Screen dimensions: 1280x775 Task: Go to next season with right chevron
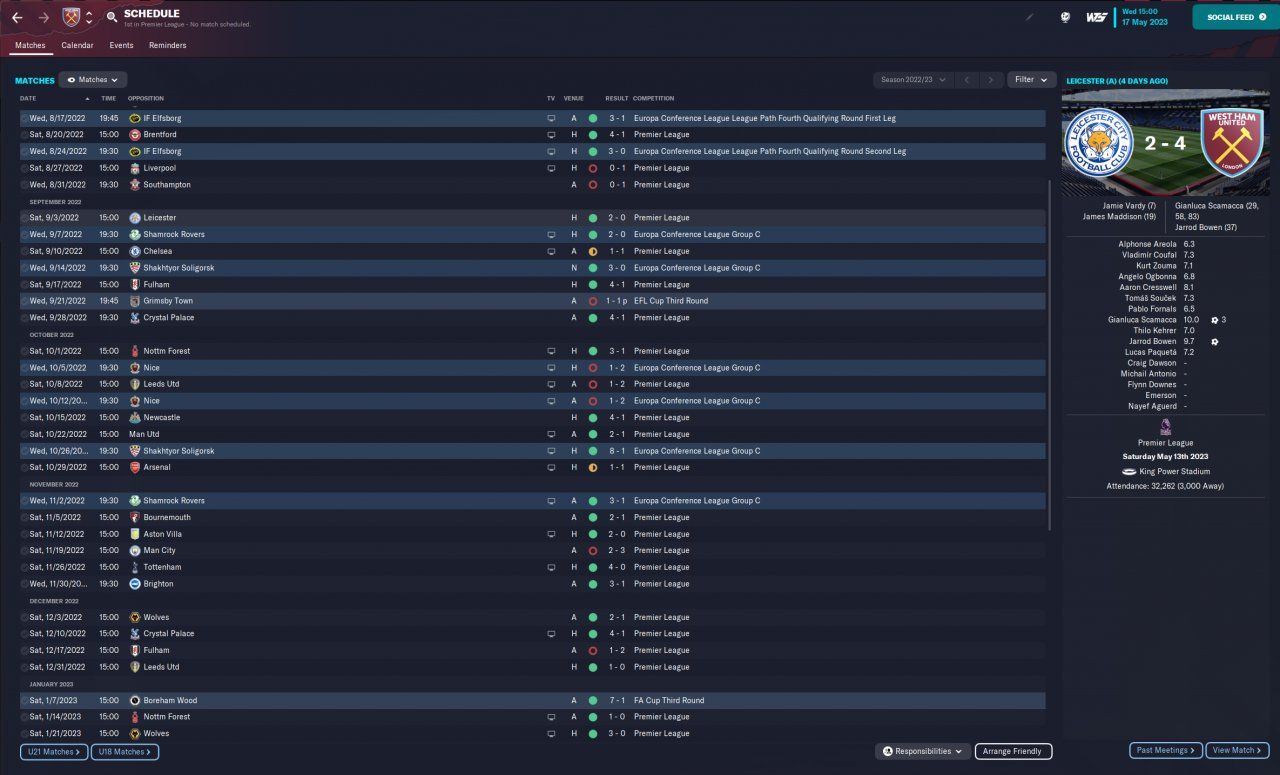[990, 80]
